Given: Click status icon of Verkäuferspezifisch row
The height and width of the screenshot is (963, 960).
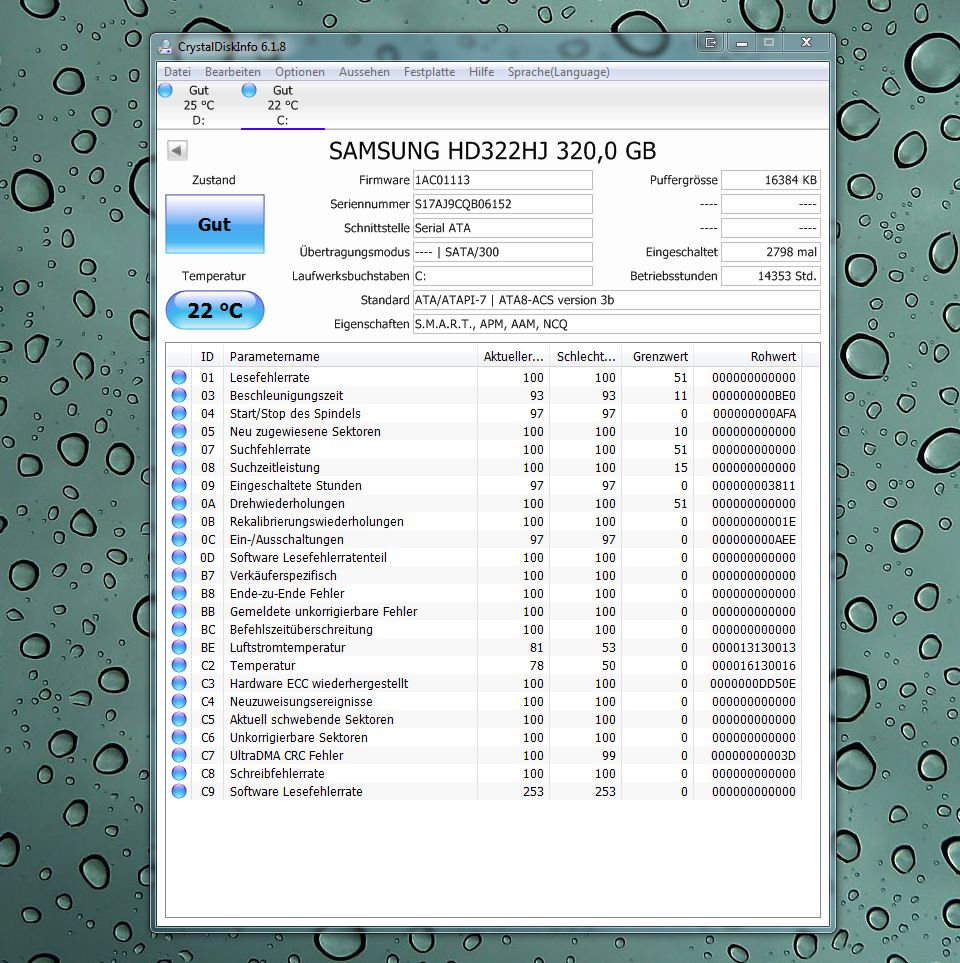Looking at the screenshot, I should tap(179, 575).
